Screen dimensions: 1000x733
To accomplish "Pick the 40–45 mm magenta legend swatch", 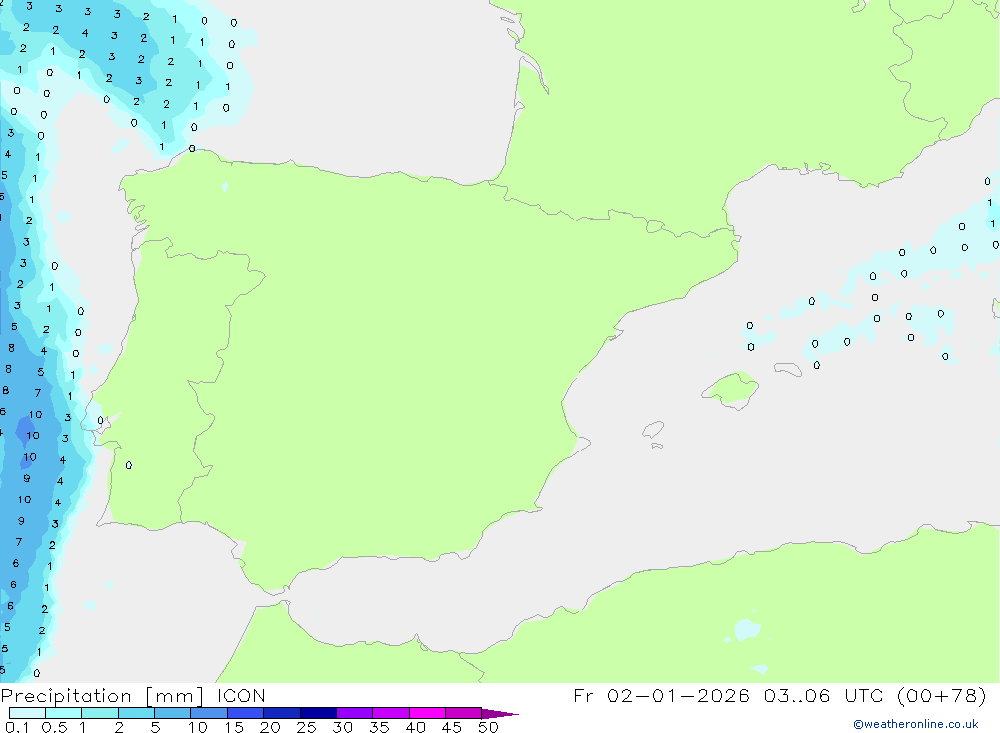I will pyautogui.click(x=427, y=713).
